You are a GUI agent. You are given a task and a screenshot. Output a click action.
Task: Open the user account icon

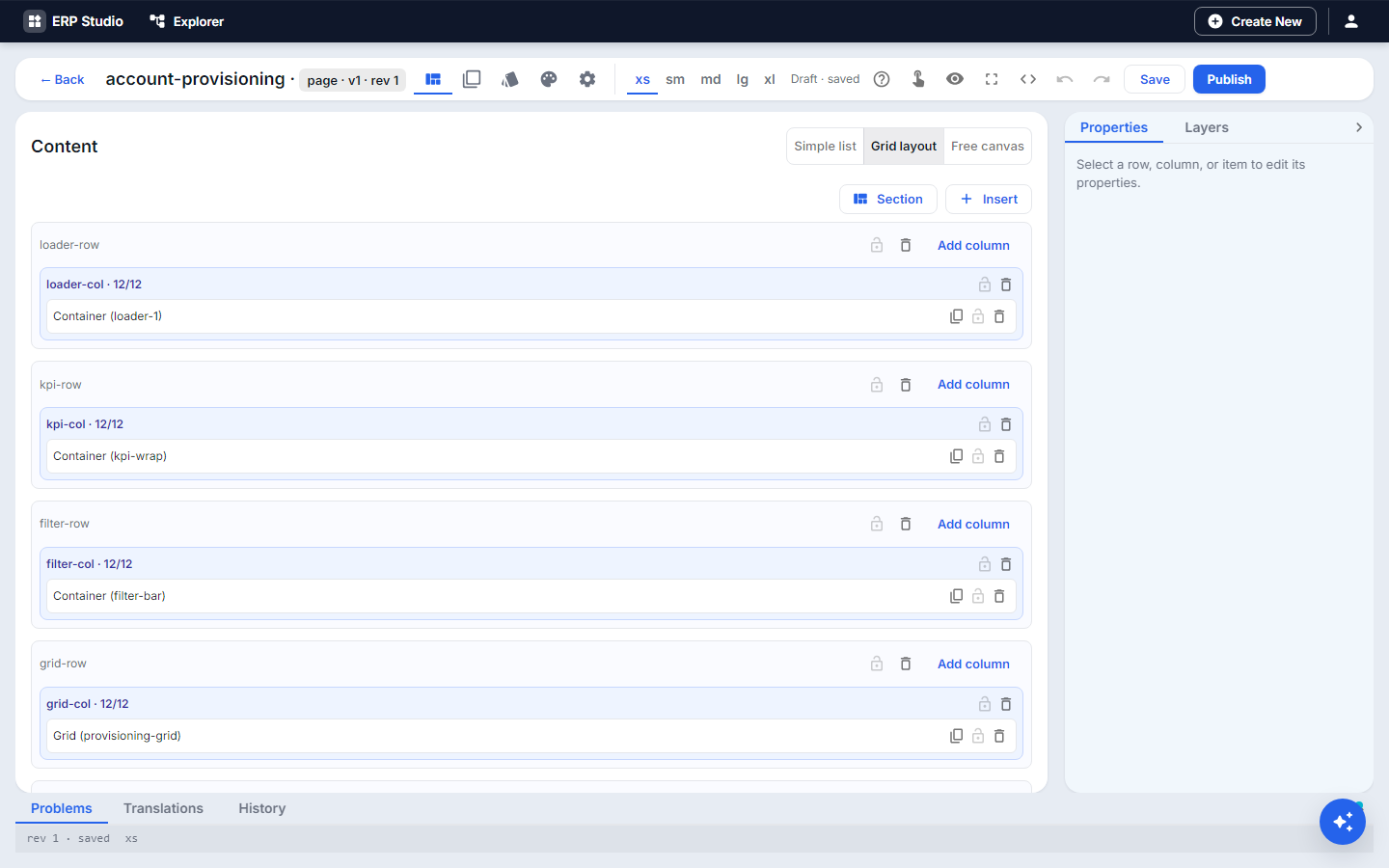point(1351,21)
